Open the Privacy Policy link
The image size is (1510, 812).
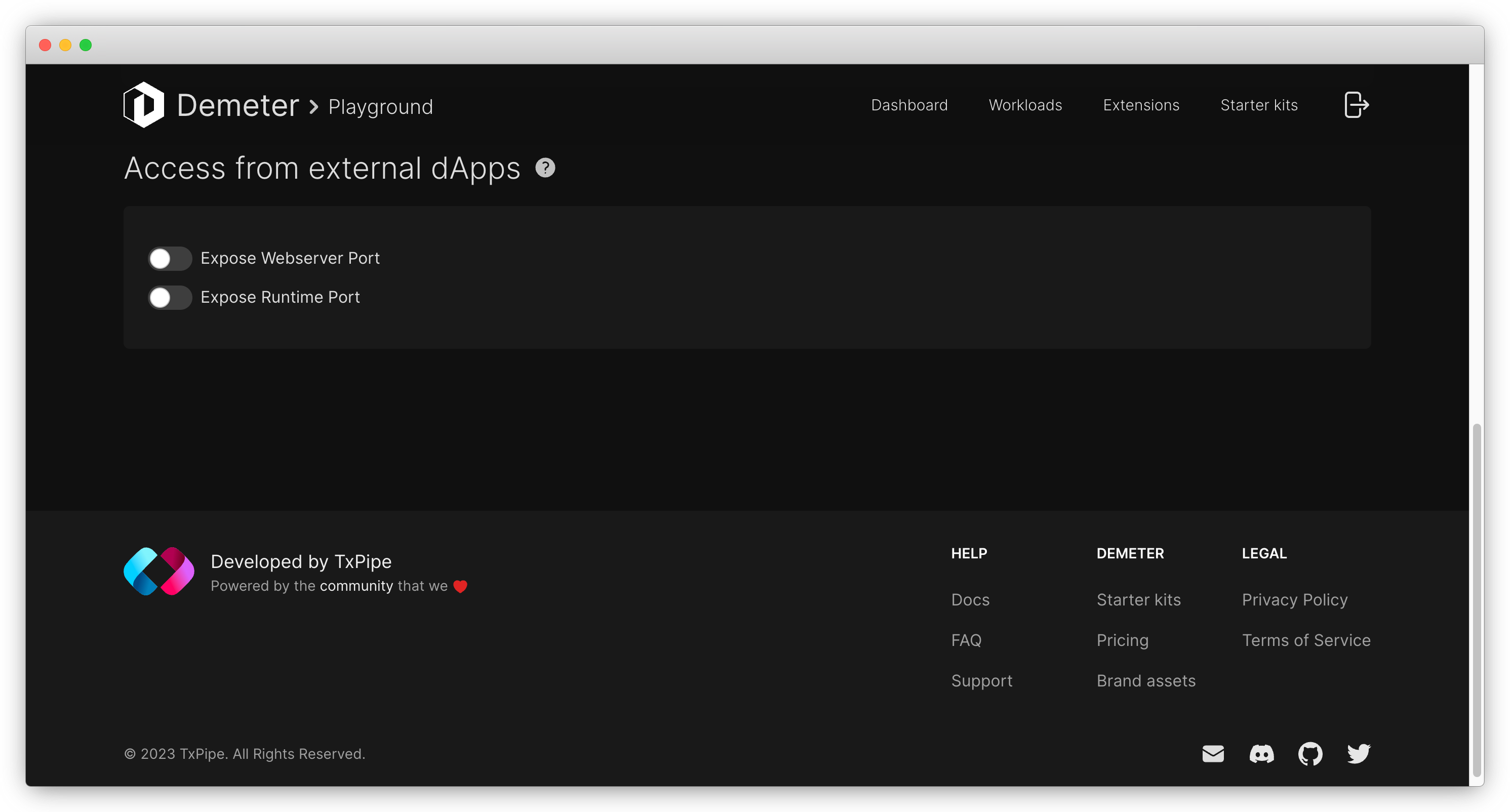pyautogui.click(x=1295, y=600)
